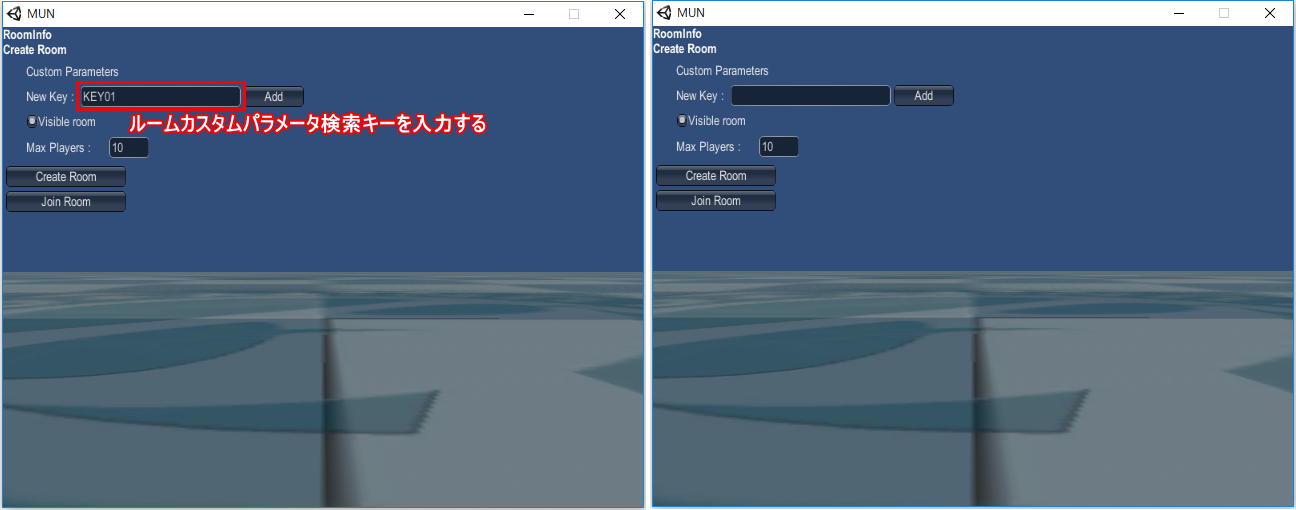Click the Max Players field in the right window
The image size is (1296, 510).
coord(779,146)
